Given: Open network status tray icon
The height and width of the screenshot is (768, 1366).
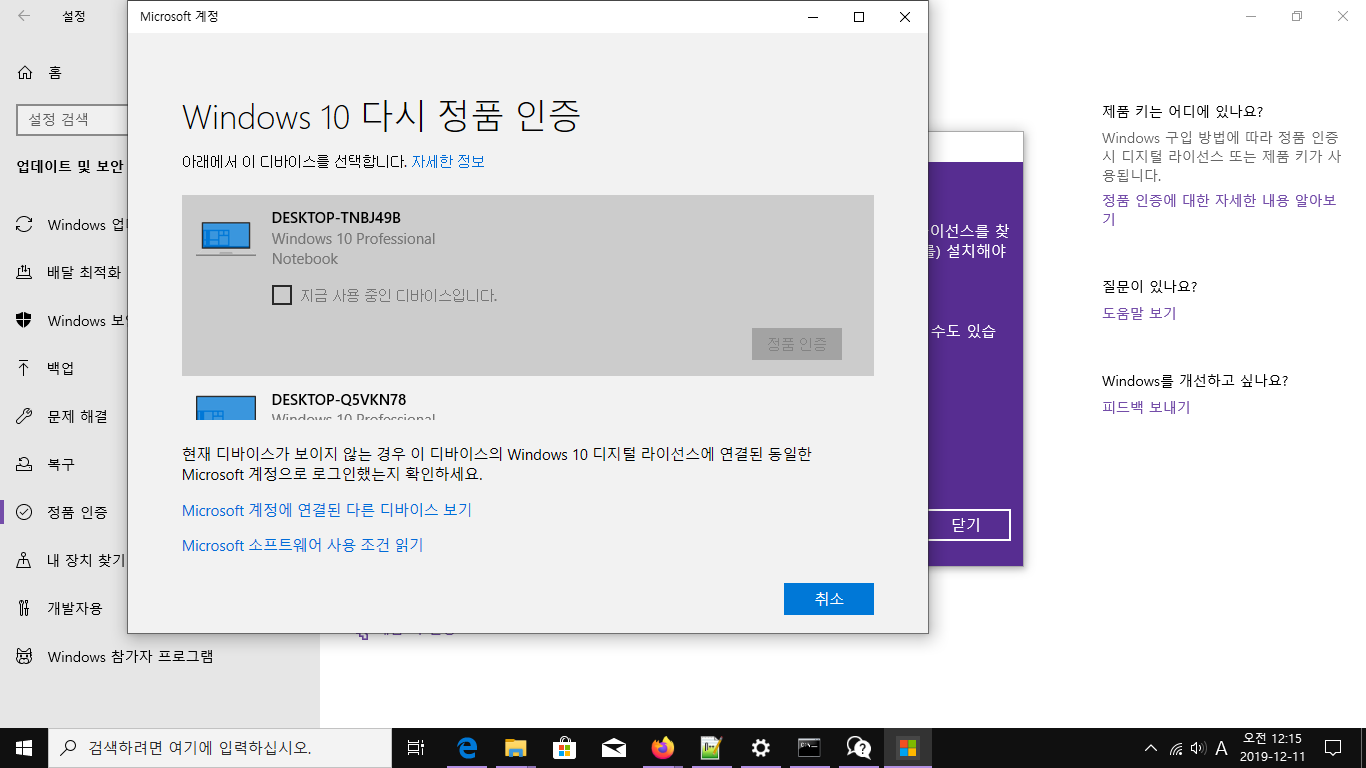Looking at the screenshot, I should [1175, 748].
